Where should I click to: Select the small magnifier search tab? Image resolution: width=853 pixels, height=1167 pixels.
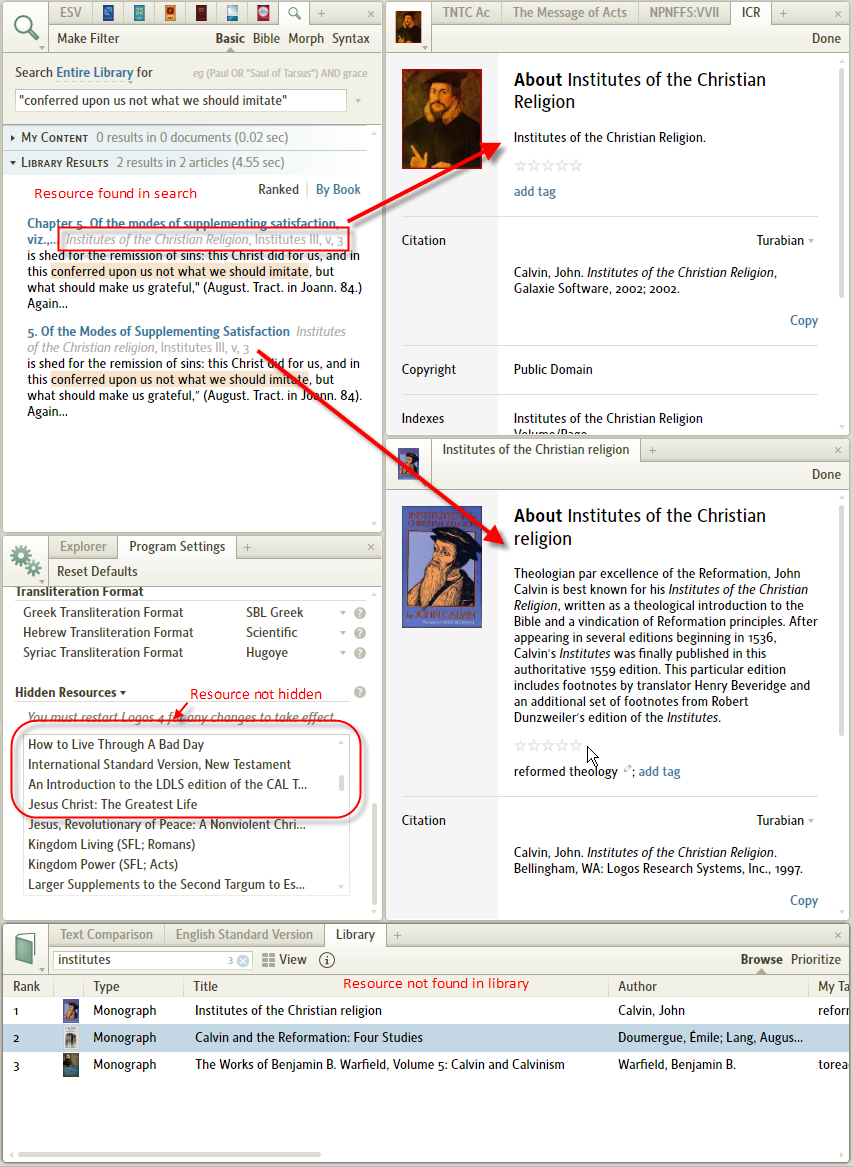(x=295, y=13)
